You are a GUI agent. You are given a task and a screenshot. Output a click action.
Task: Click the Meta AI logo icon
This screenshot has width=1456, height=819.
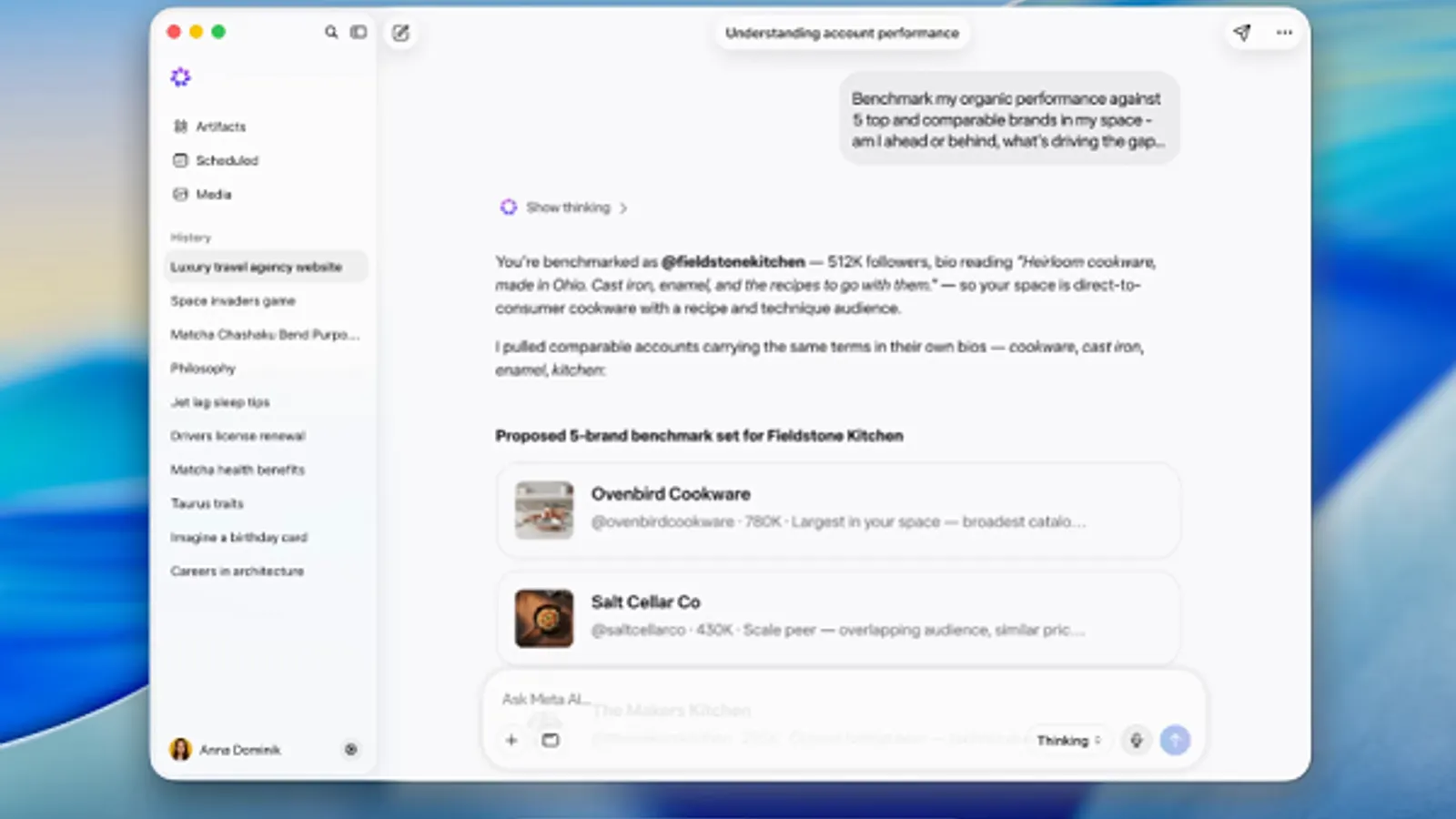[x=180, y=77]
